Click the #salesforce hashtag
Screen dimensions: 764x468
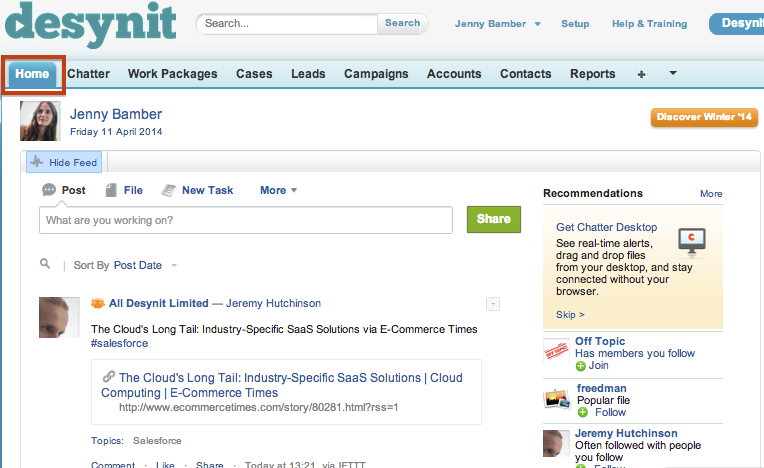point(119,343)
